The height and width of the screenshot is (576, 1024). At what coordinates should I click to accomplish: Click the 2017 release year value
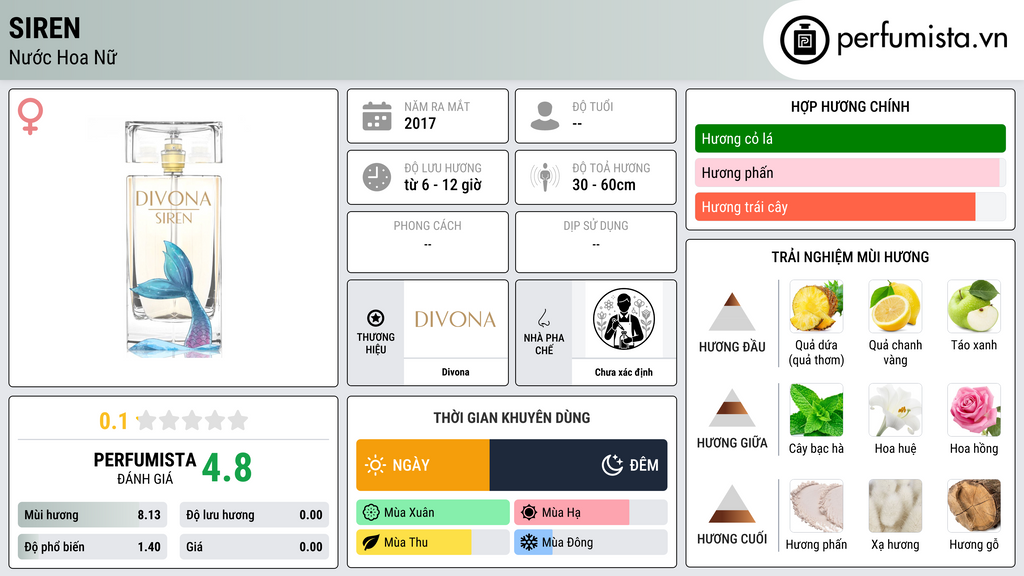[420, 123]
